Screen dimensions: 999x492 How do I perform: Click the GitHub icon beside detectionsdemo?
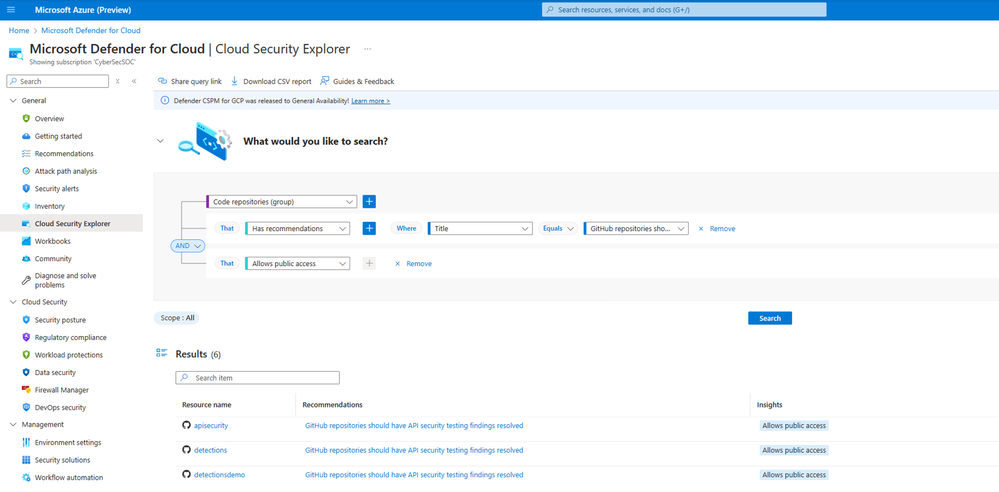click(186, 475)
